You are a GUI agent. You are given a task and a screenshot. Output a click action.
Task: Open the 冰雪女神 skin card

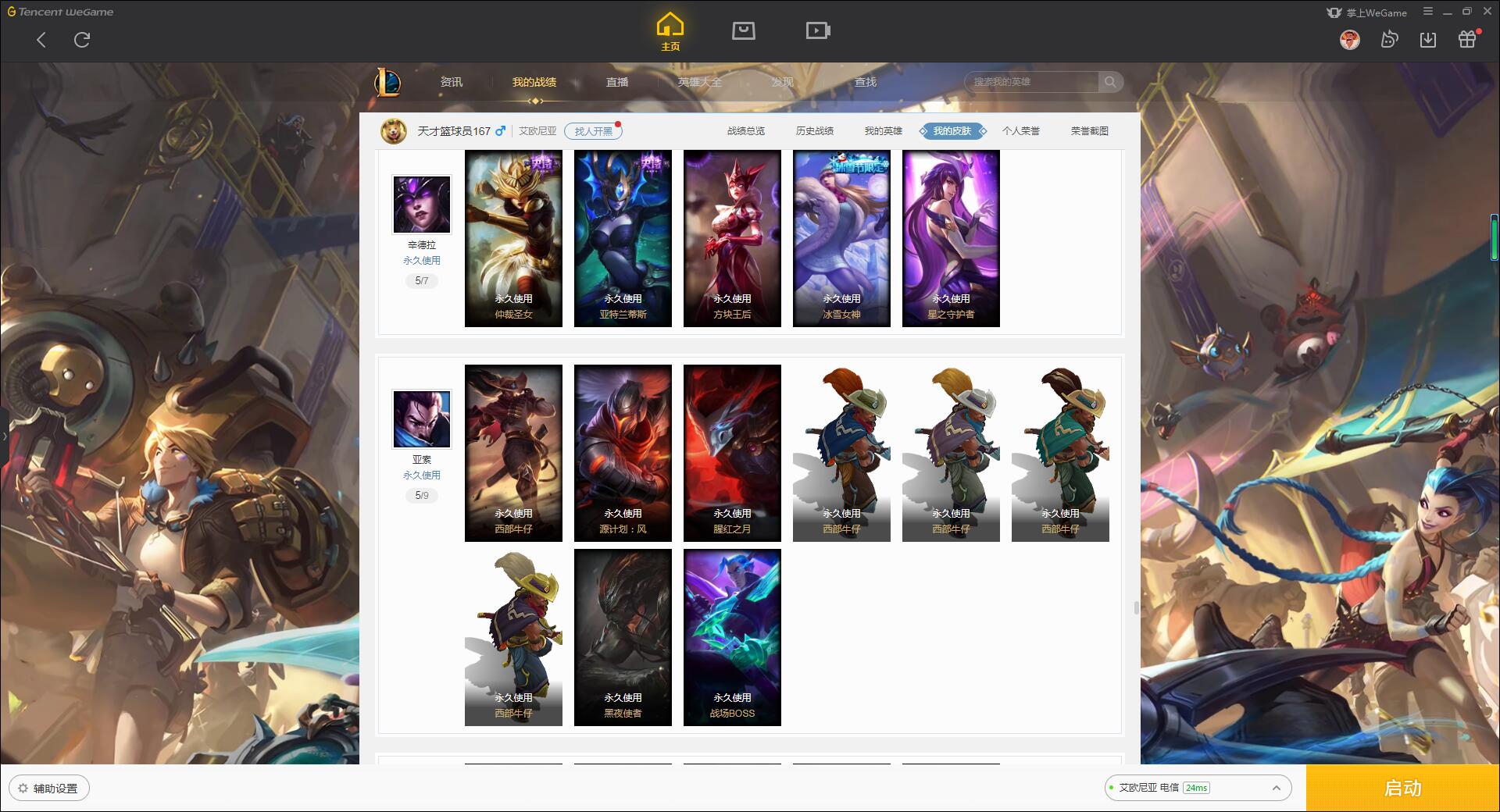click(x=841, y=238)
